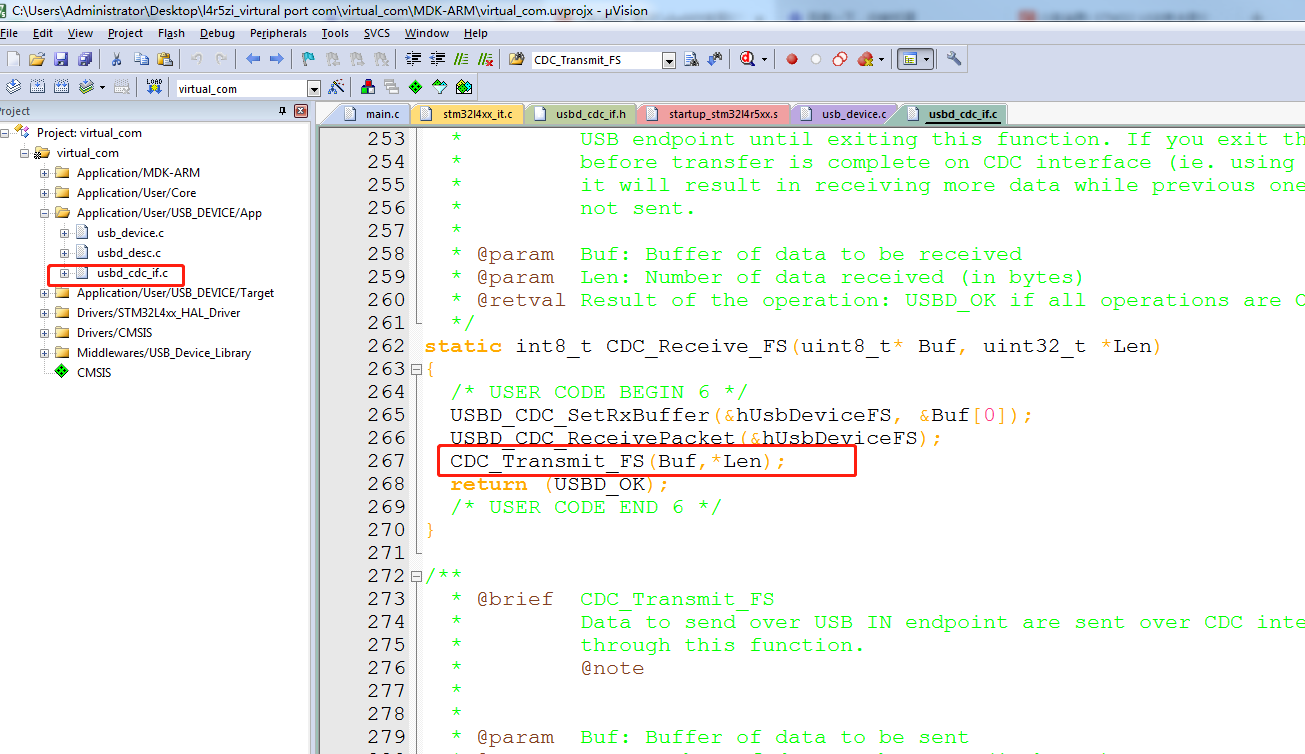Pin the Project panel open
Screen dimensions: 1305x754
pyautogui.click(x=282, y=111)
